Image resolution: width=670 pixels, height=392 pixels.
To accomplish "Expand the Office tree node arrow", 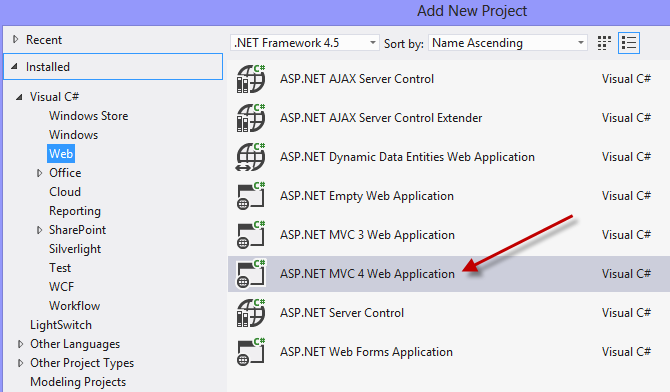I will click(x=39, y=173).
